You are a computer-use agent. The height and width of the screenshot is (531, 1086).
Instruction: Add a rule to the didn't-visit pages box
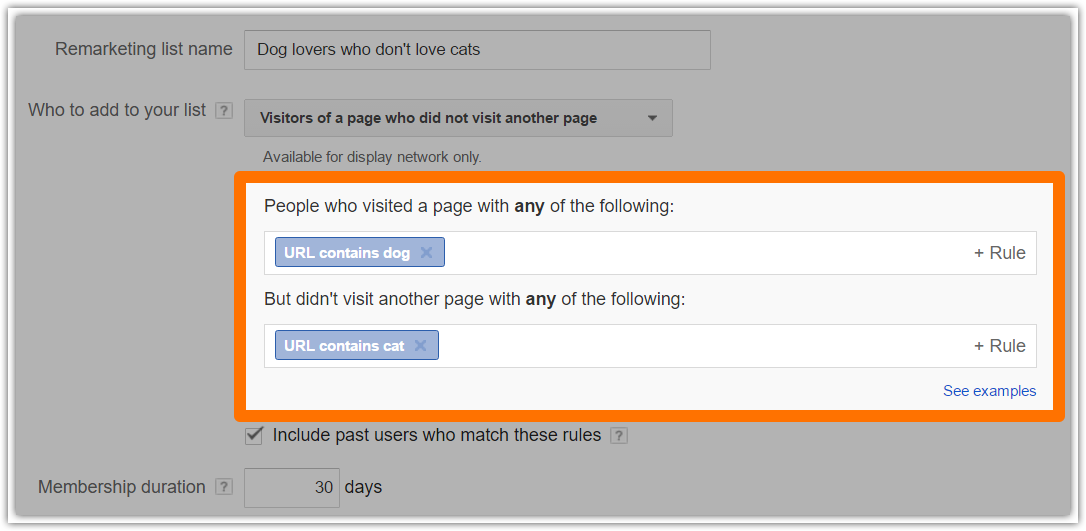pyautogui.click(x=999, y=345)
